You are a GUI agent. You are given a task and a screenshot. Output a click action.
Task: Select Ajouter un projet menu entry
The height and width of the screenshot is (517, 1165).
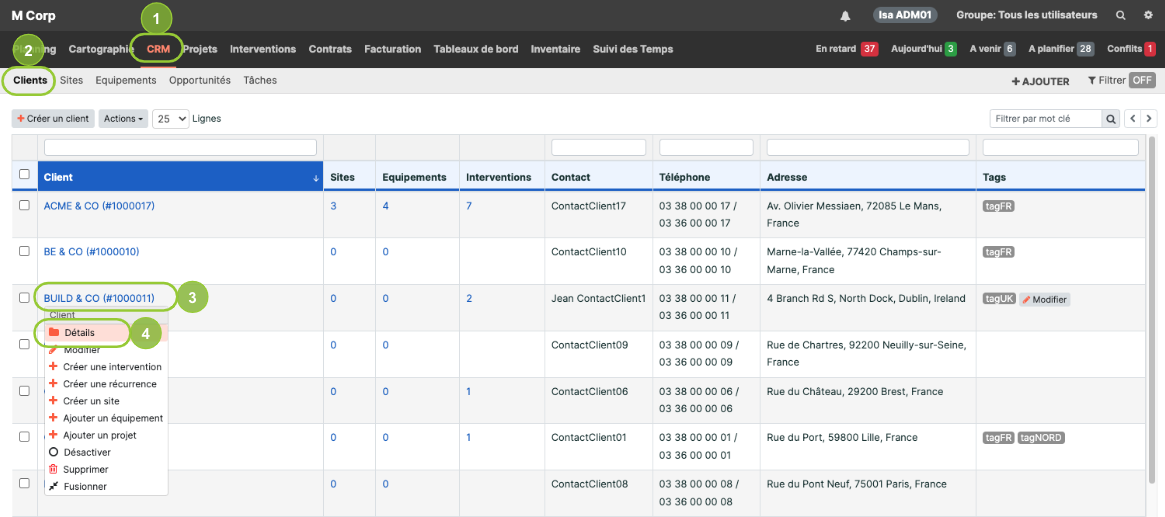click(106, 435)
